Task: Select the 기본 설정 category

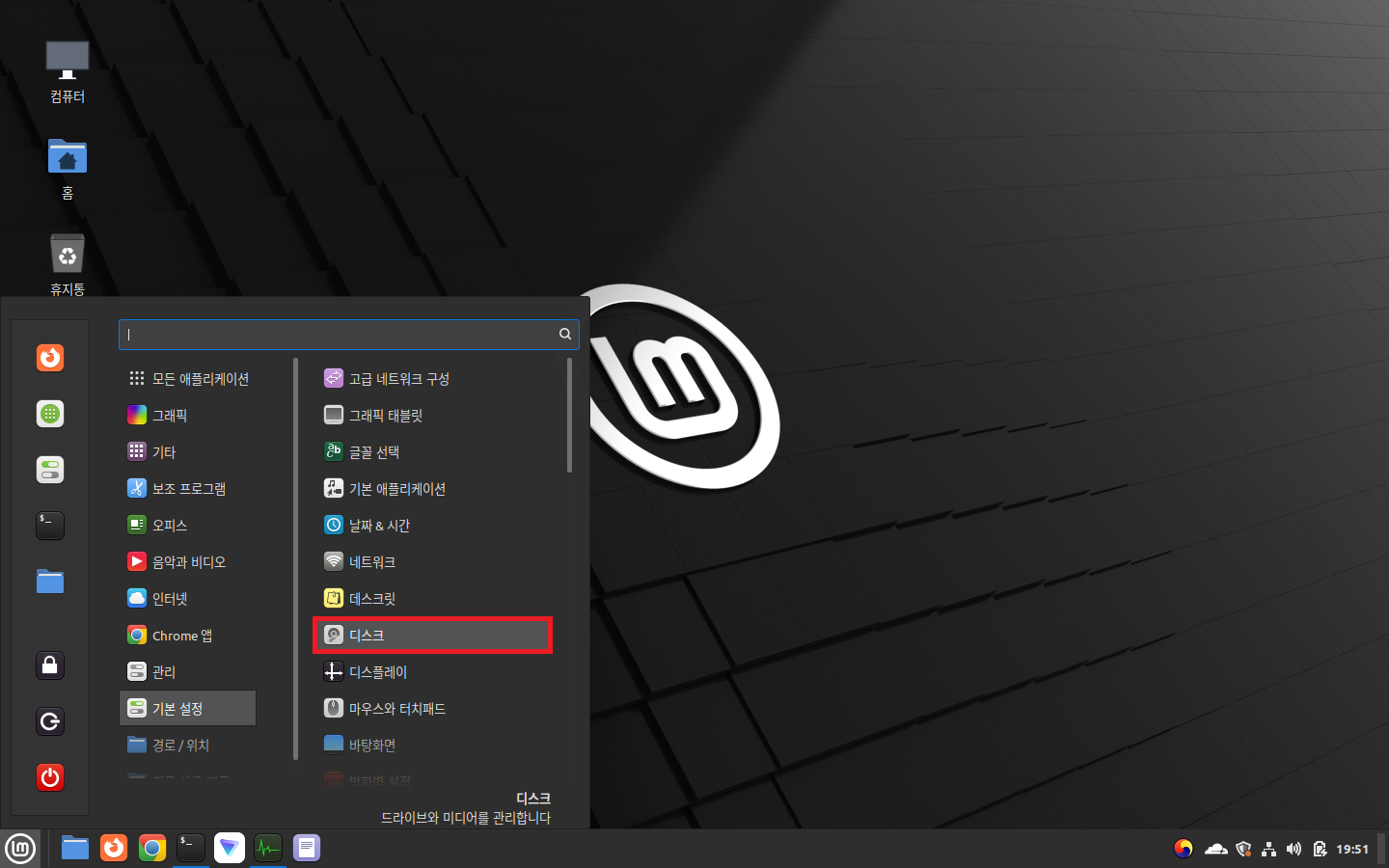Action: pos(188,709)
